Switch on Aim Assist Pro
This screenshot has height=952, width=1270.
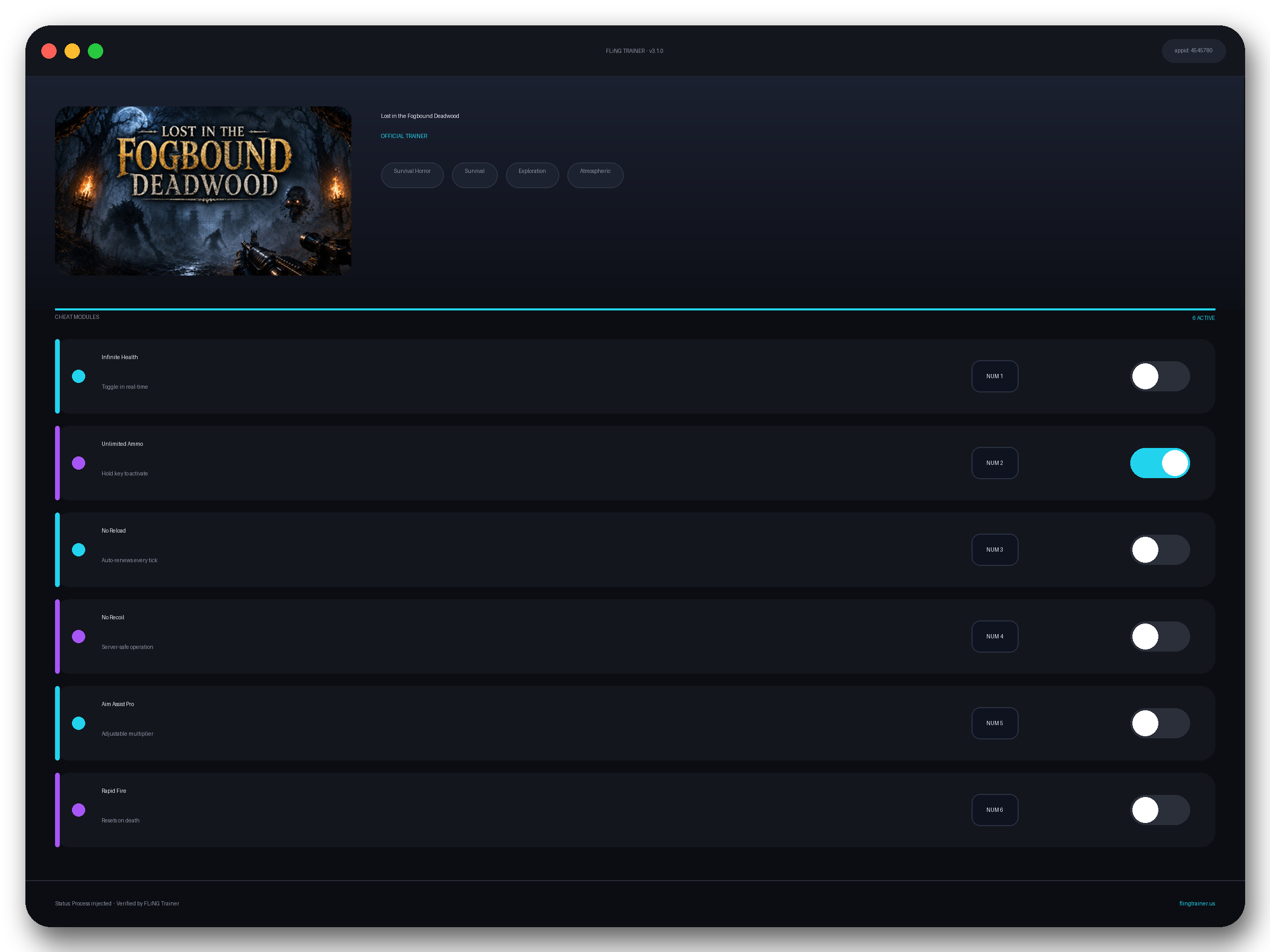click(x=1160, y=723)
